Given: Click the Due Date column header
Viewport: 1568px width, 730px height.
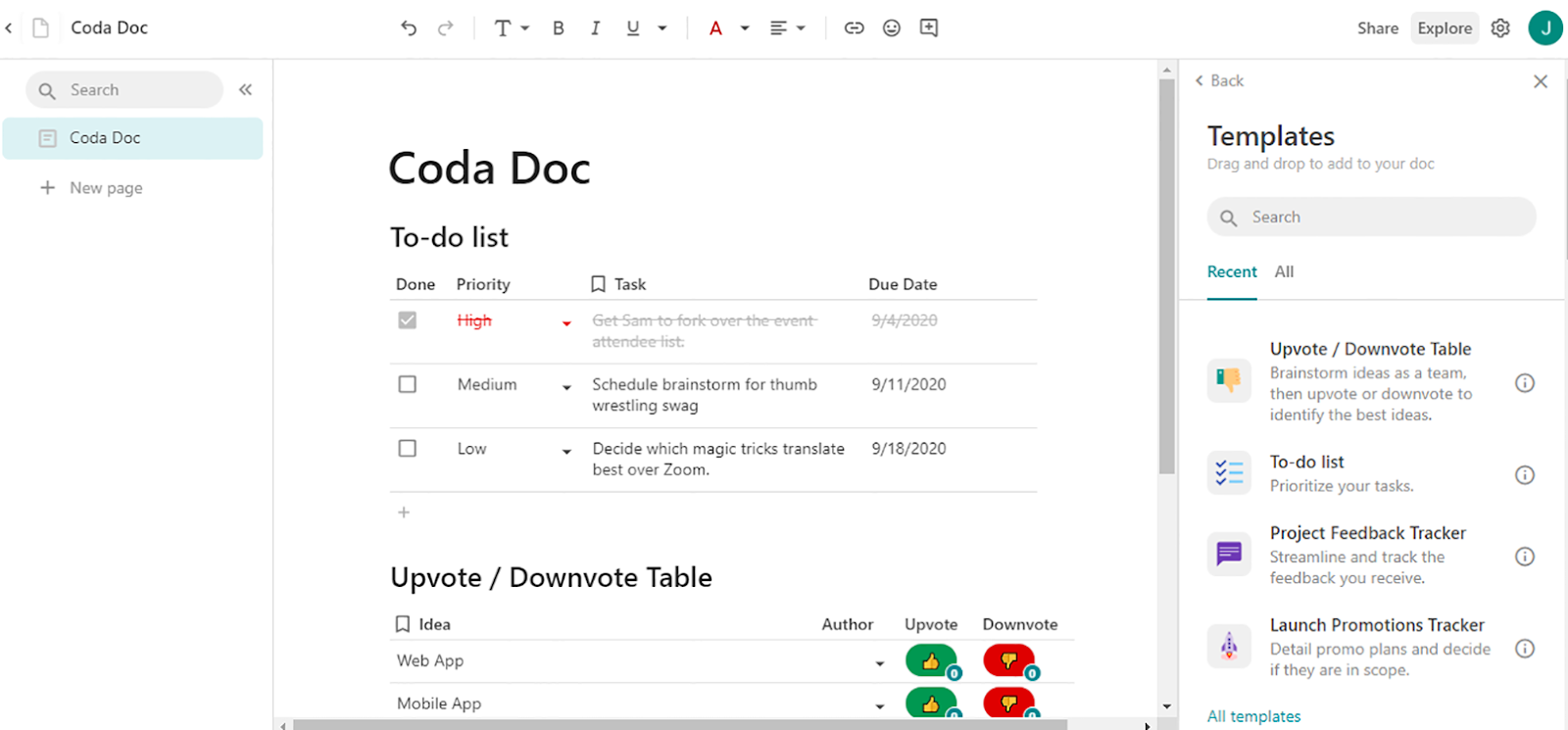Looking at the screenshot, I should [x=903, y=284].
